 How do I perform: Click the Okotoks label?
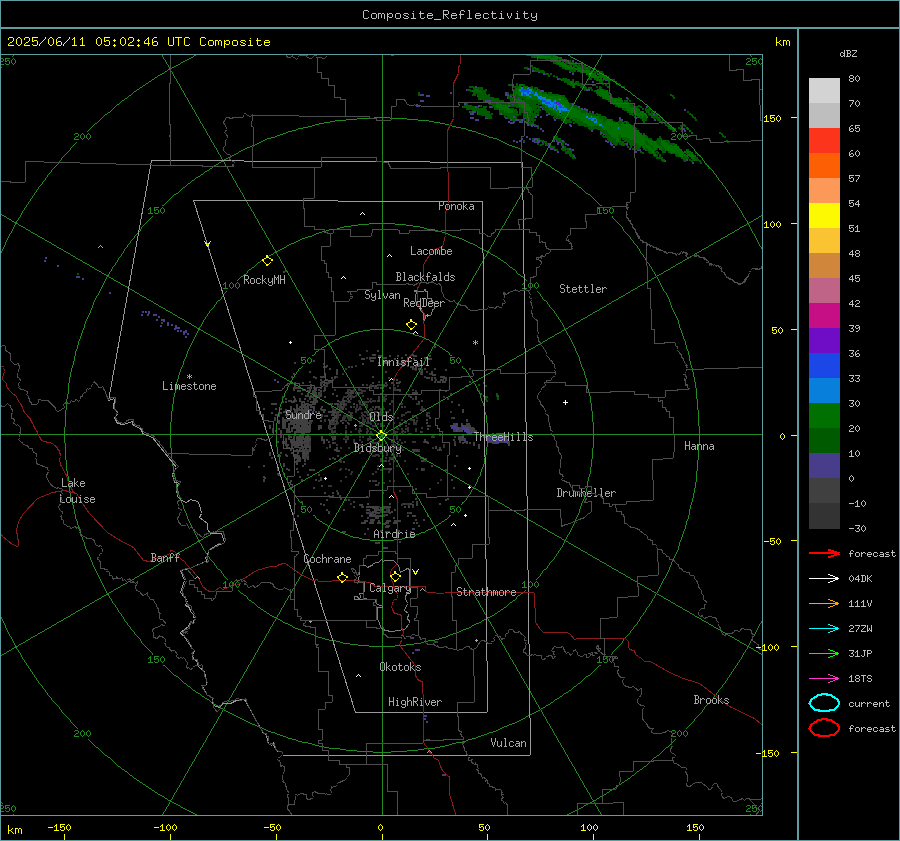click(400, 667)
